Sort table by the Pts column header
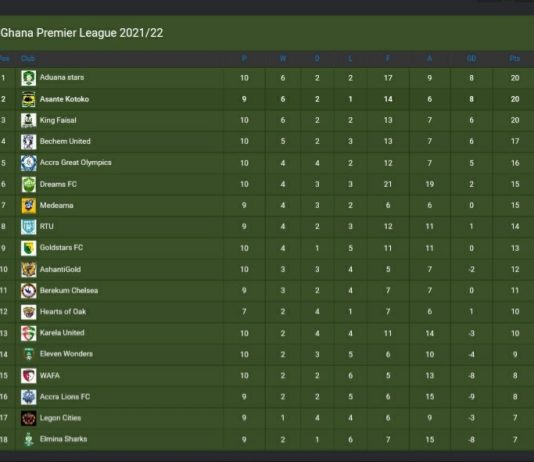Image resolution: width=534 pixels, height=462 pixels. pos(515,59)
